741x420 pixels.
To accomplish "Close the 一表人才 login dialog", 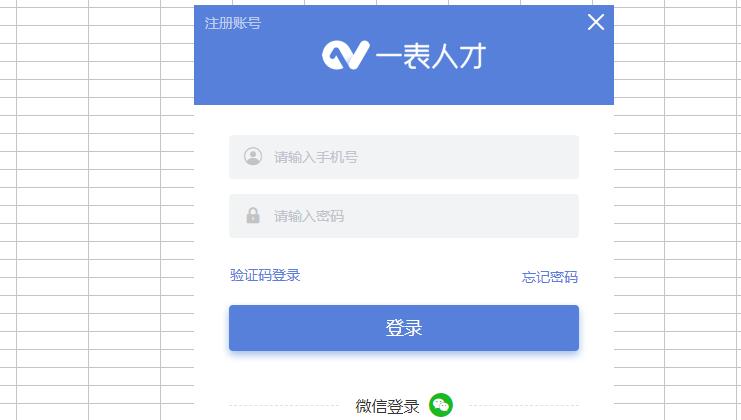I will [x=595, y=22].
